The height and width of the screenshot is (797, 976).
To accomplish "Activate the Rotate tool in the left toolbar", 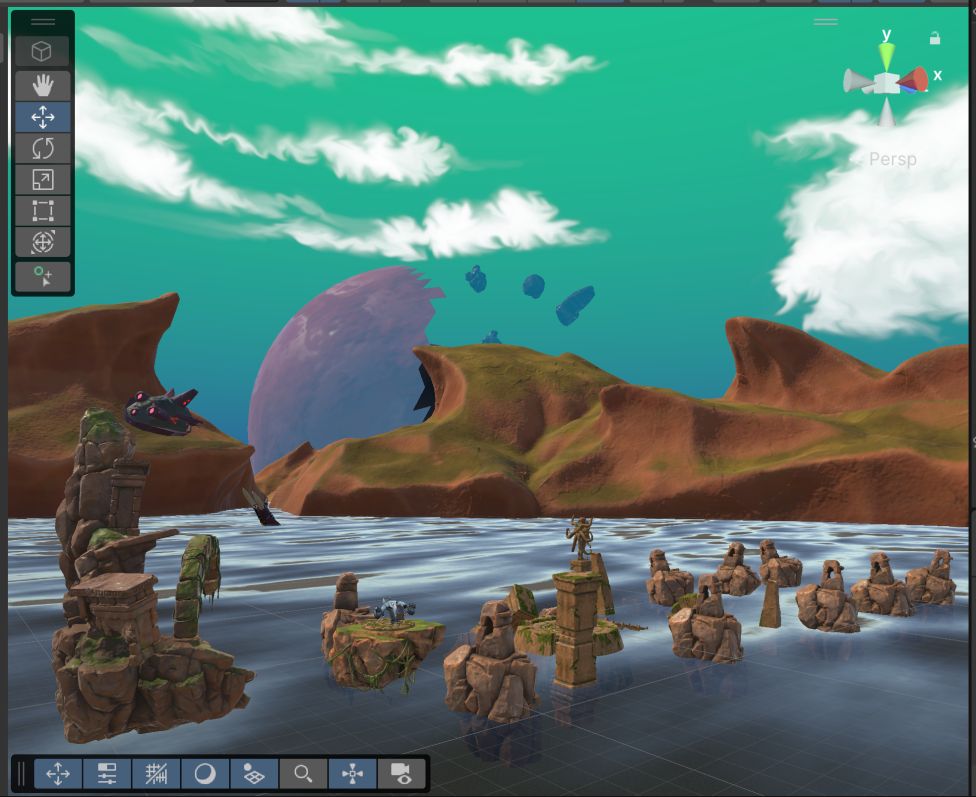I will (42, 148).
